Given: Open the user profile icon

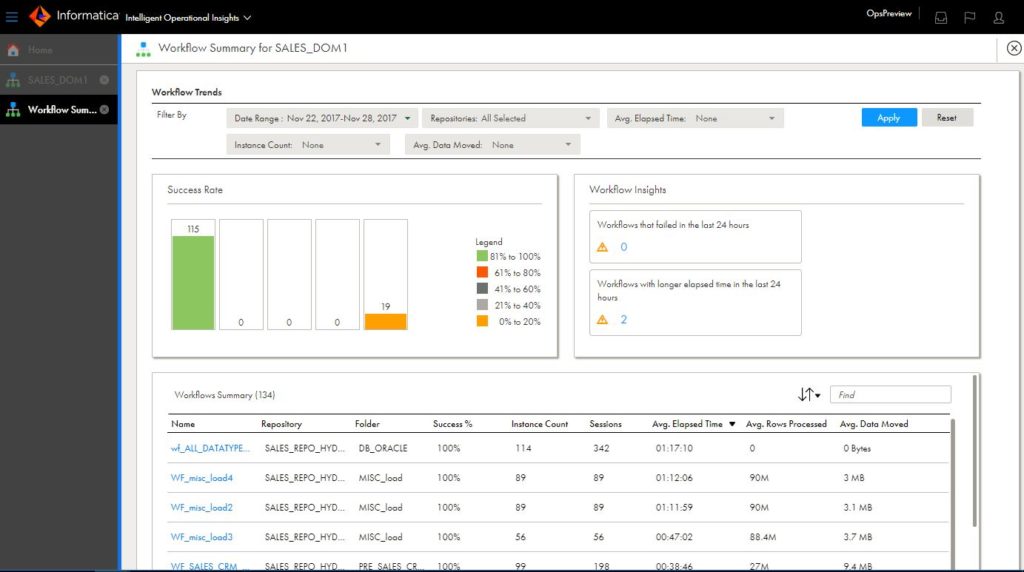Looking at the screenshot, I should [998, 17].
